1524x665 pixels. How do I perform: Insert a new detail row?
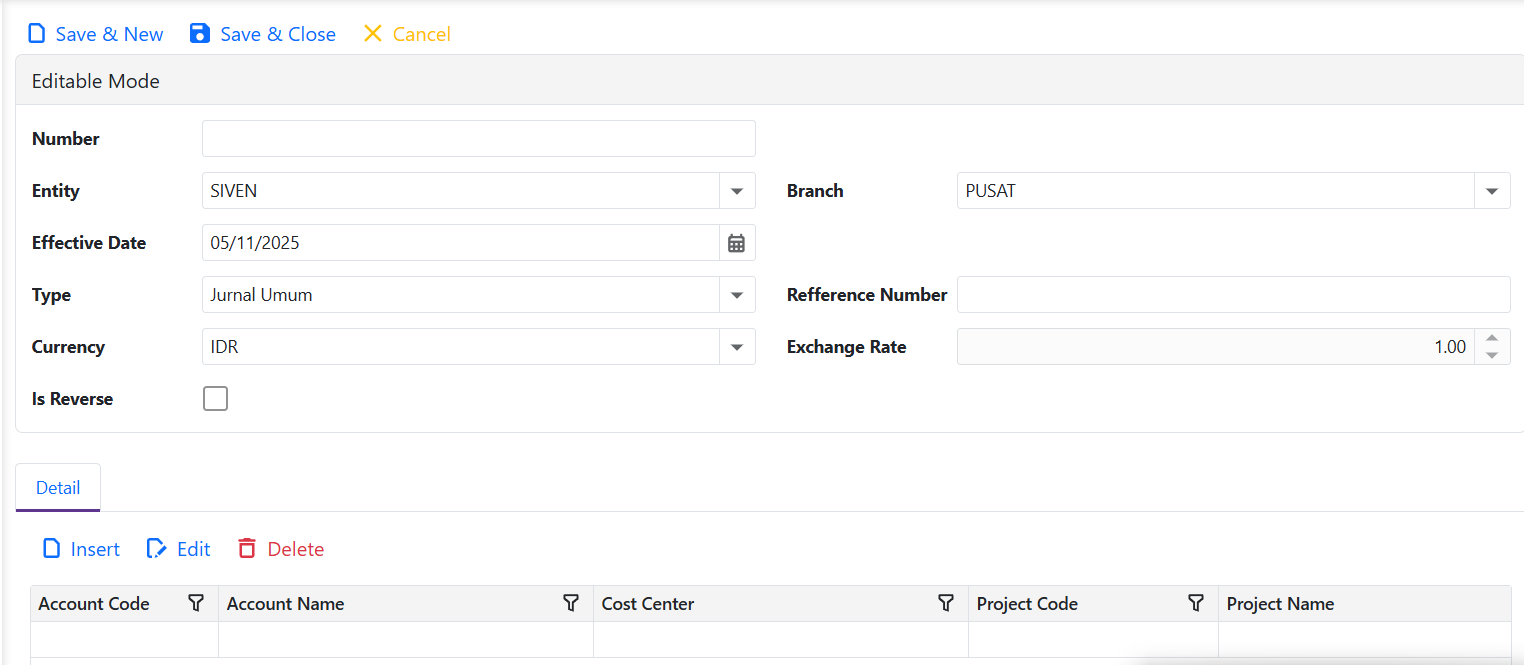coord(81,549)
